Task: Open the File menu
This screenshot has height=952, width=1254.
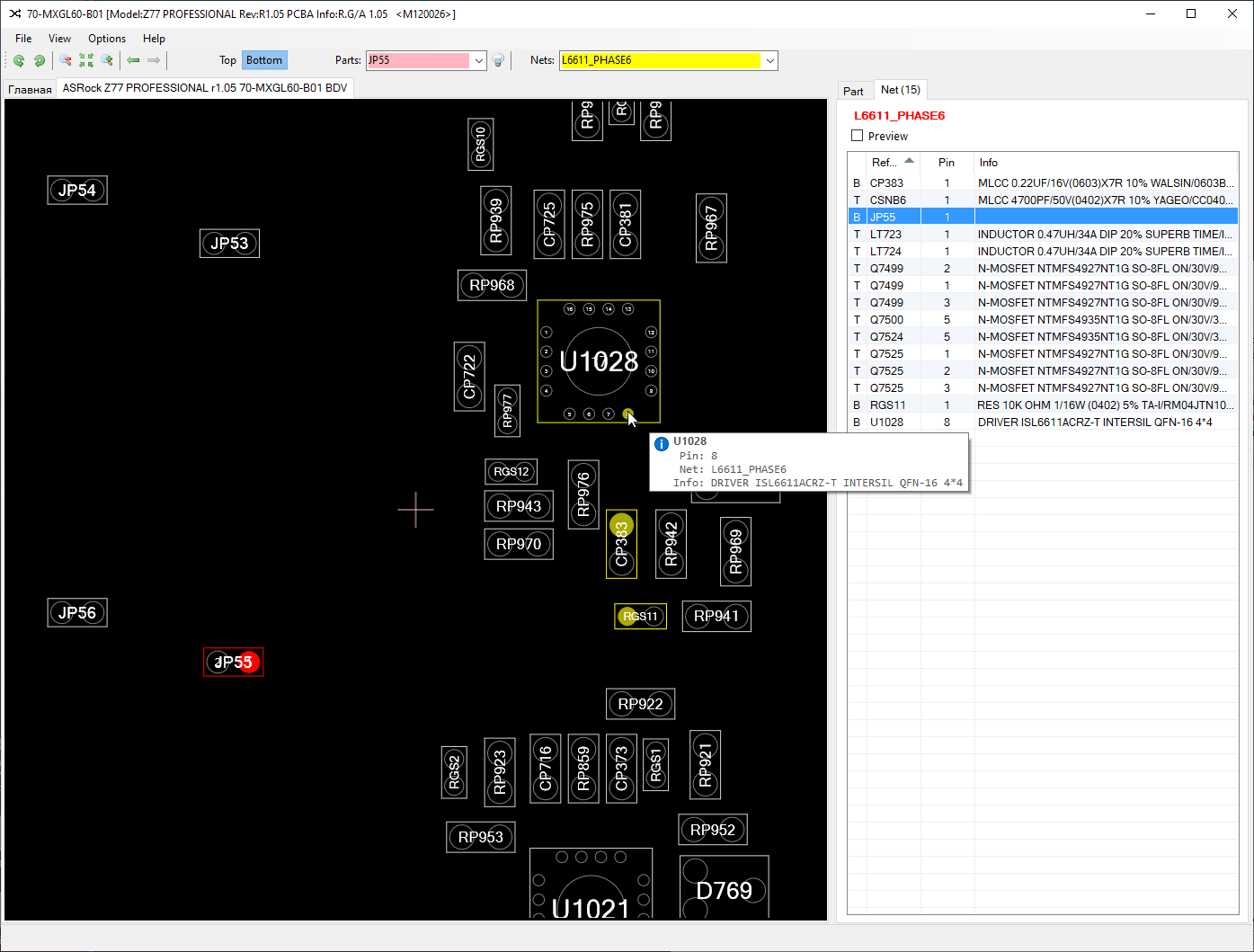Action: (23, 39)
